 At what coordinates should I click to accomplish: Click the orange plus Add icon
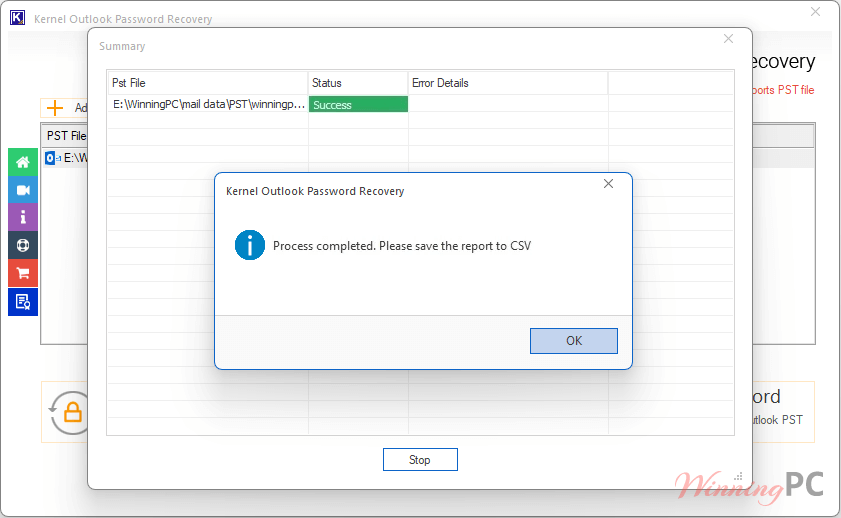[55, 108]
